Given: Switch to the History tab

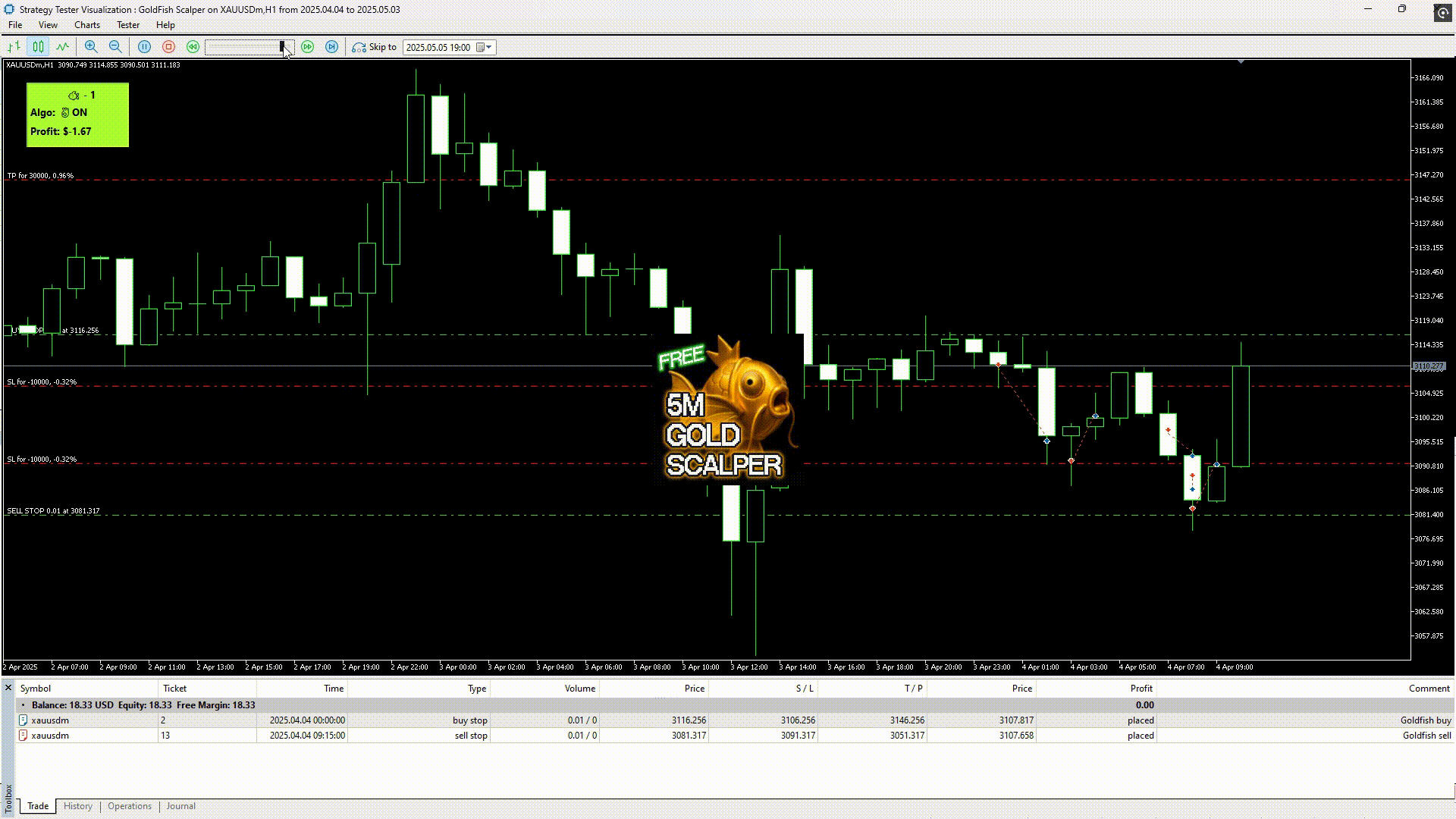Looking at the screenshot, I should pyautogui.click(x=78, y=806).
